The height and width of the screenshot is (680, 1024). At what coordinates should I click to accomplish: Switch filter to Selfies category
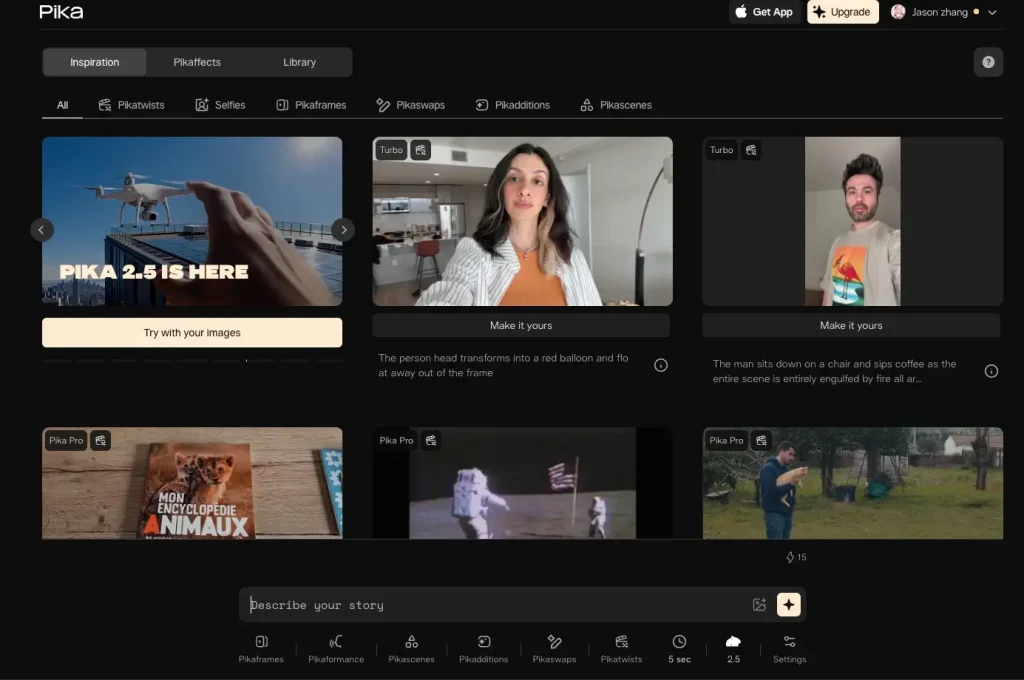click(x=220, y=104)
